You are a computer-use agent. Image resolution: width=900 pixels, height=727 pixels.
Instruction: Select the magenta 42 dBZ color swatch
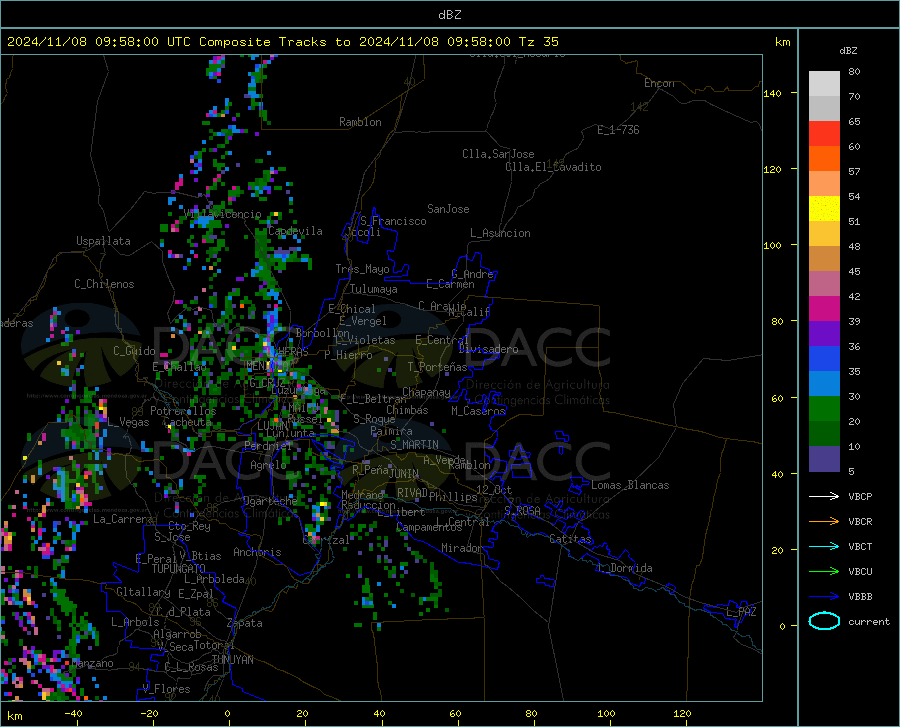point(824,309)
